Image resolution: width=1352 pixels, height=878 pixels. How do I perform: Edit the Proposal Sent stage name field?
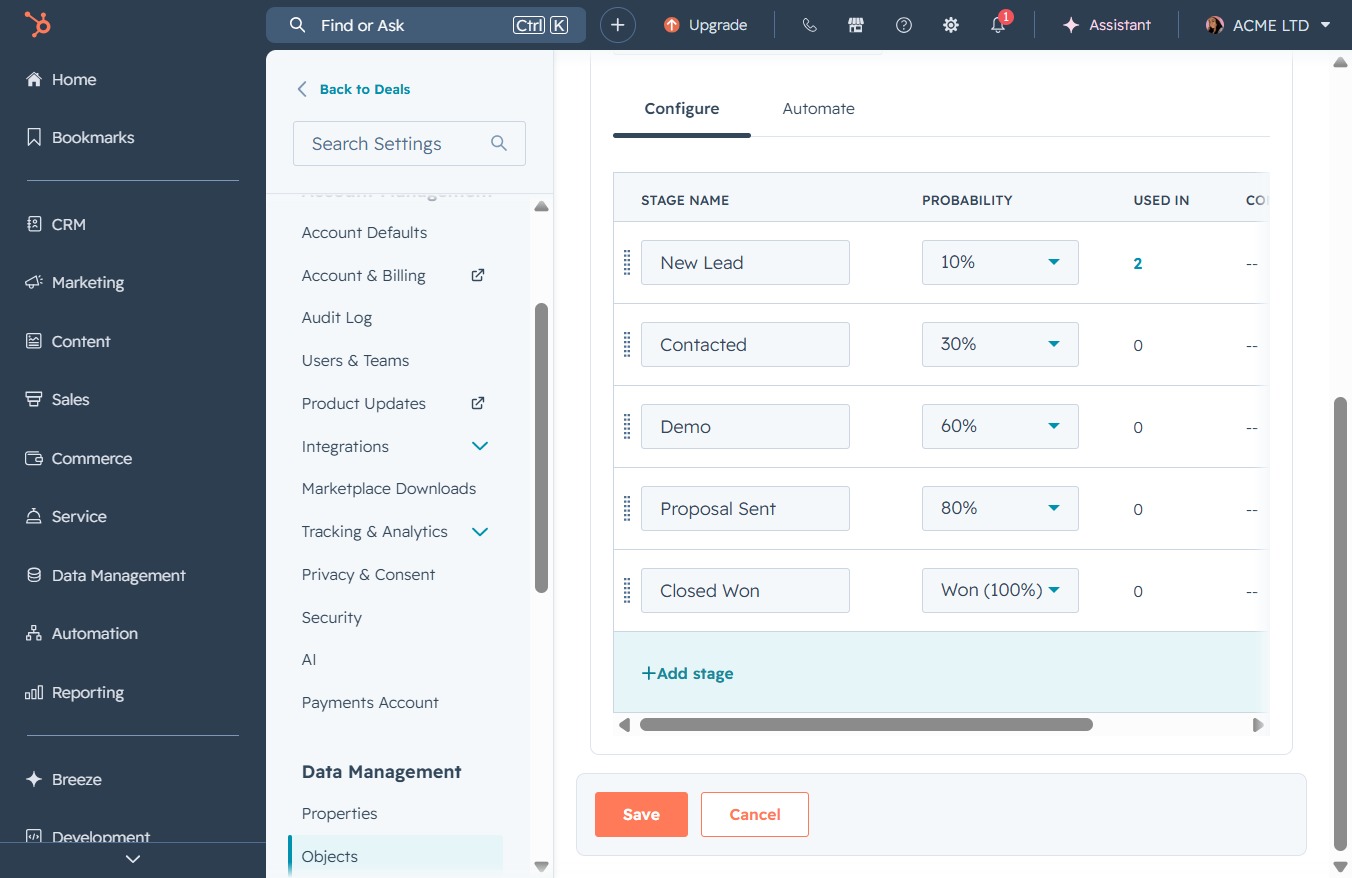pyautogui.click(x=745, y=508)
